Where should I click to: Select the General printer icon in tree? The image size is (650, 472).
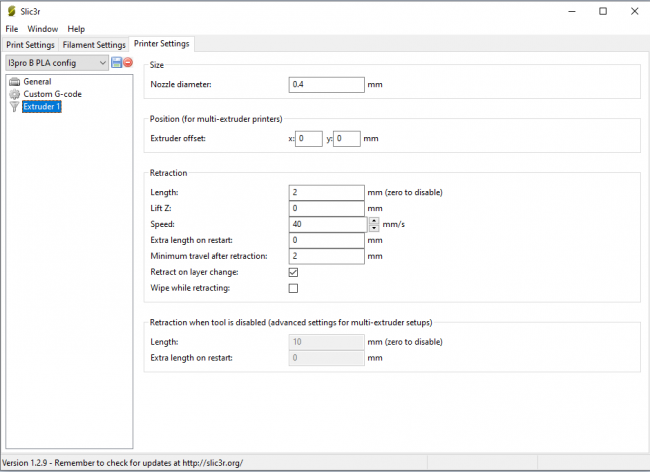click(x=15, y=81)
